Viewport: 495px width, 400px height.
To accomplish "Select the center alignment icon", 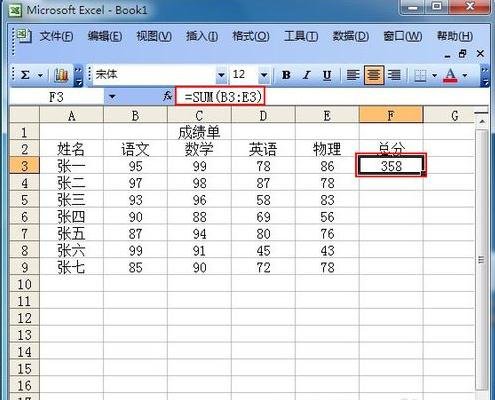I will pos(374,75).
